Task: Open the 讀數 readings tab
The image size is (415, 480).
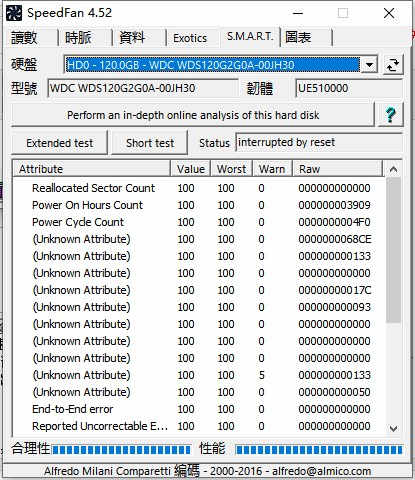Action: coord(24,37)
